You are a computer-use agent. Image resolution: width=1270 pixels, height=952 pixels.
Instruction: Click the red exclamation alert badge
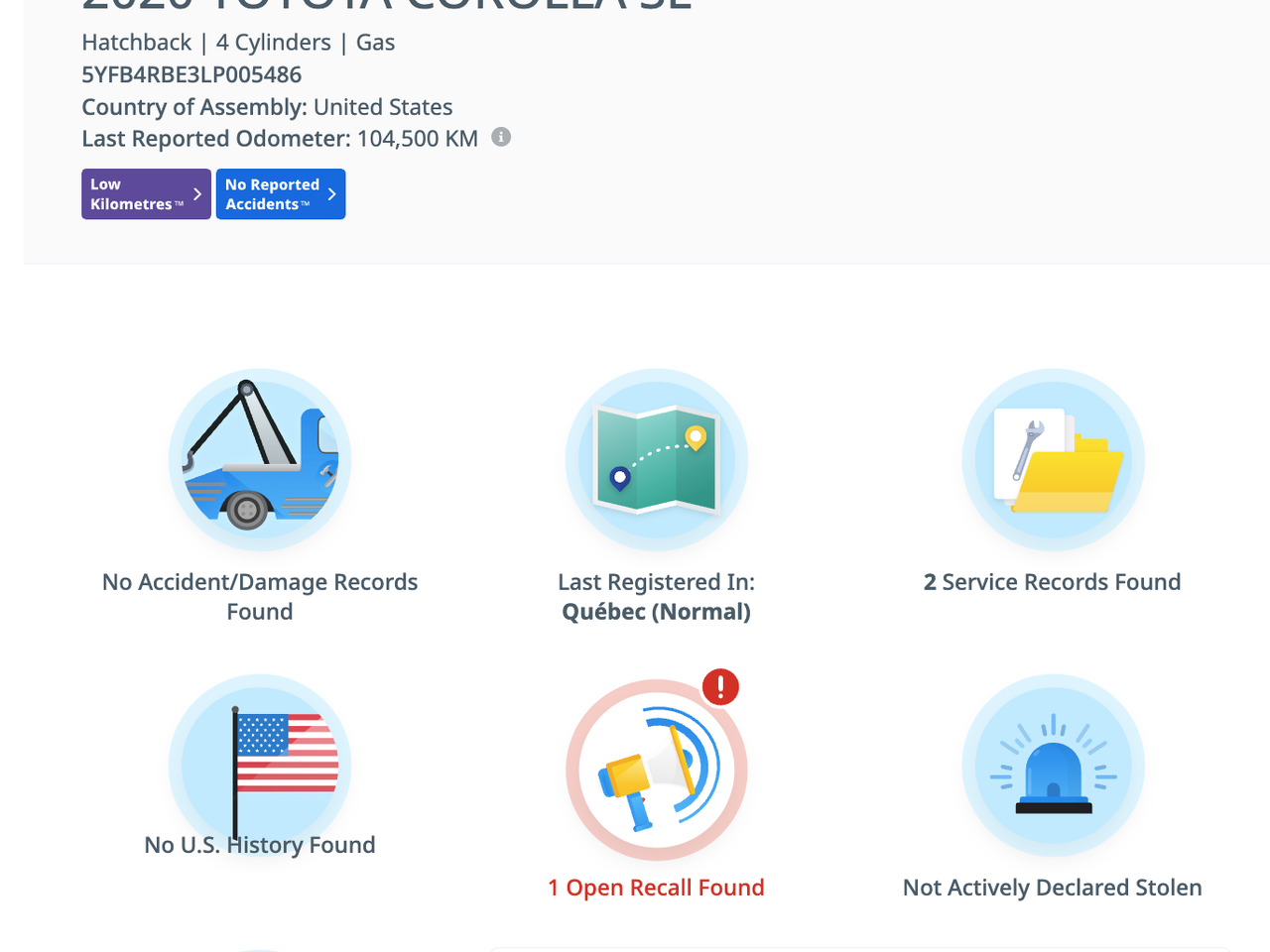(720, 686)
